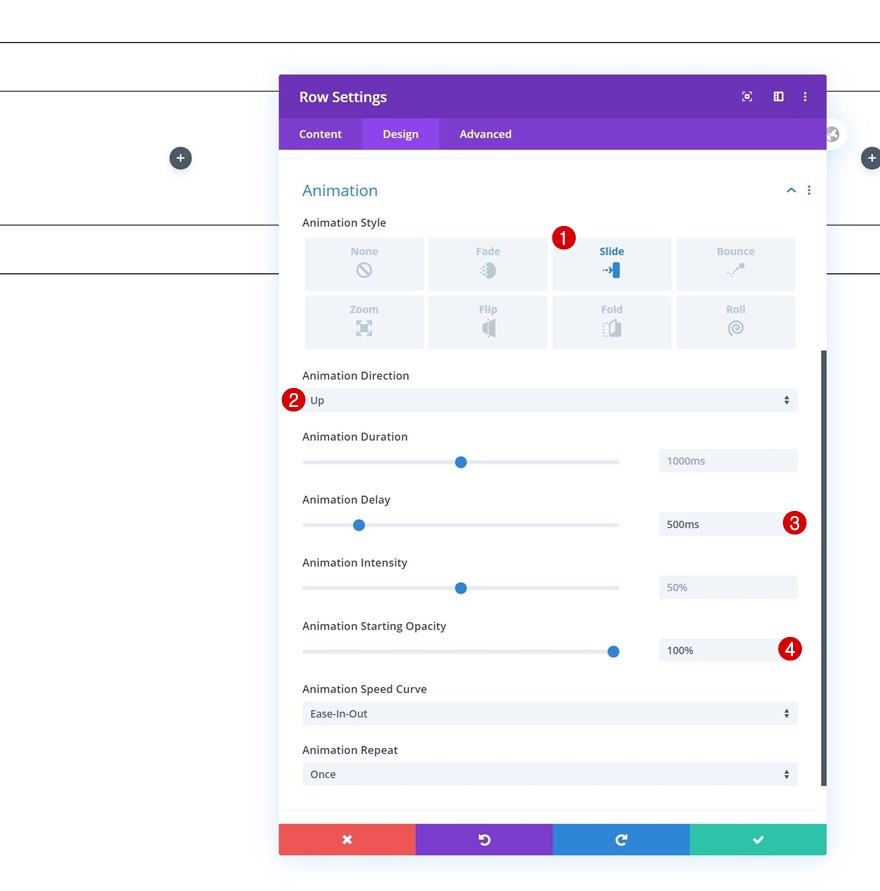Image resolution: width=880 pixels, height=891 pixels.
Task: Select the Slide animation style
Action: pos(612,264)
